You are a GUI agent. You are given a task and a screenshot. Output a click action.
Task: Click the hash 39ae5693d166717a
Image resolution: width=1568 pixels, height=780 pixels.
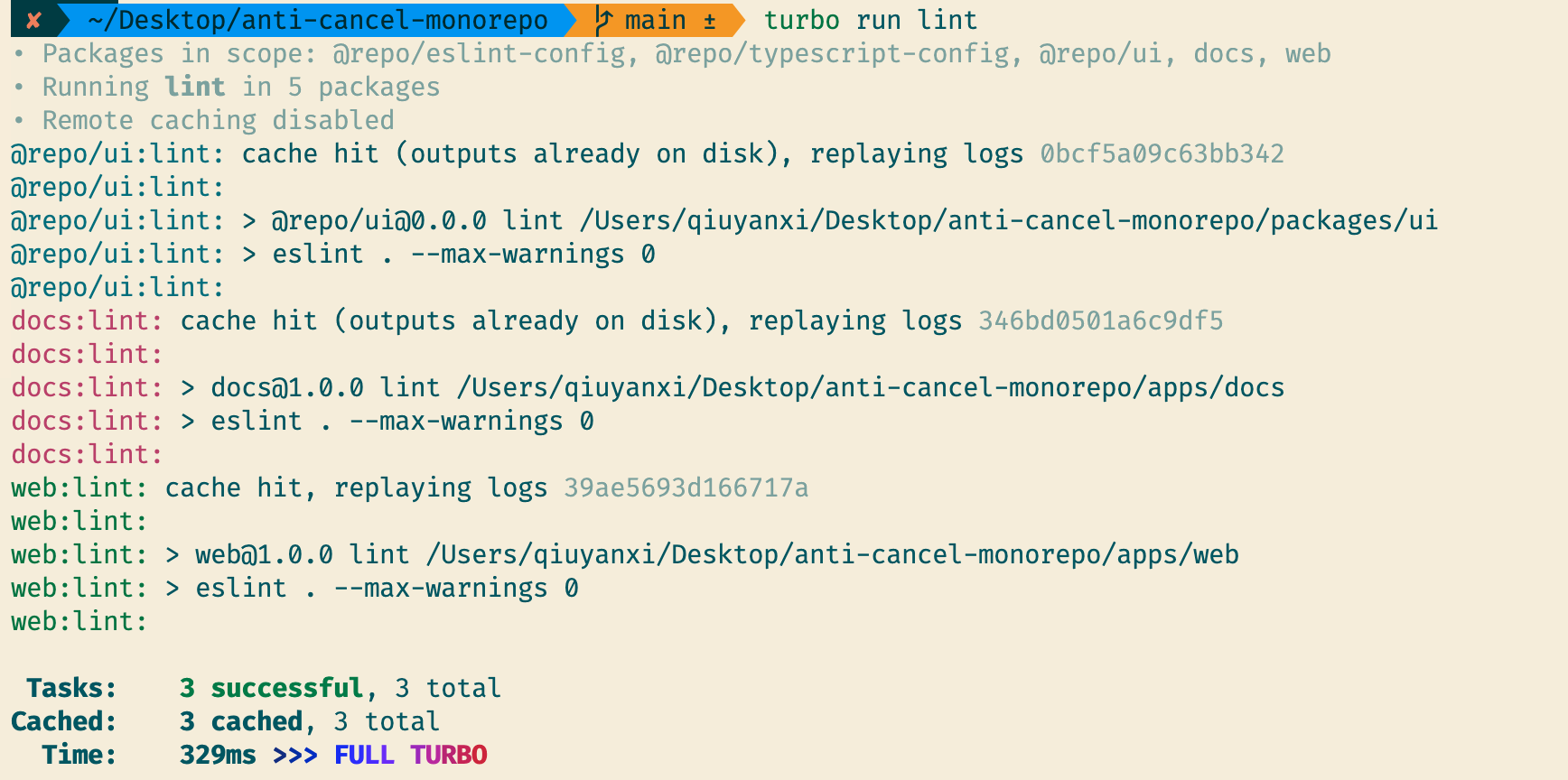point(686,488)
